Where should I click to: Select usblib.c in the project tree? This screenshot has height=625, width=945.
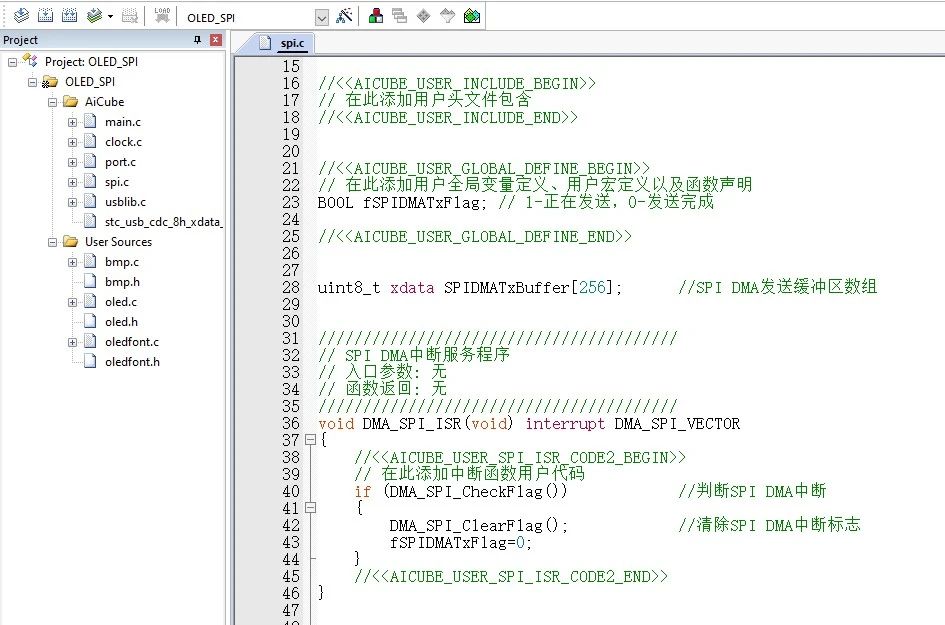pyautogui.click(x=125, y=201)
